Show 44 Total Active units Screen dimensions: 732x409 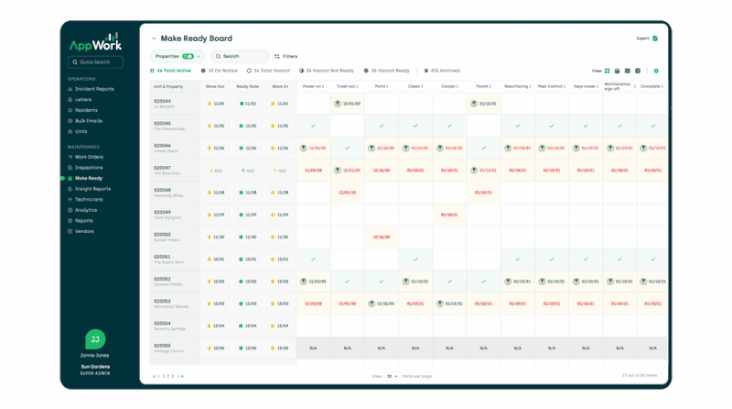[x=170, y=71]
